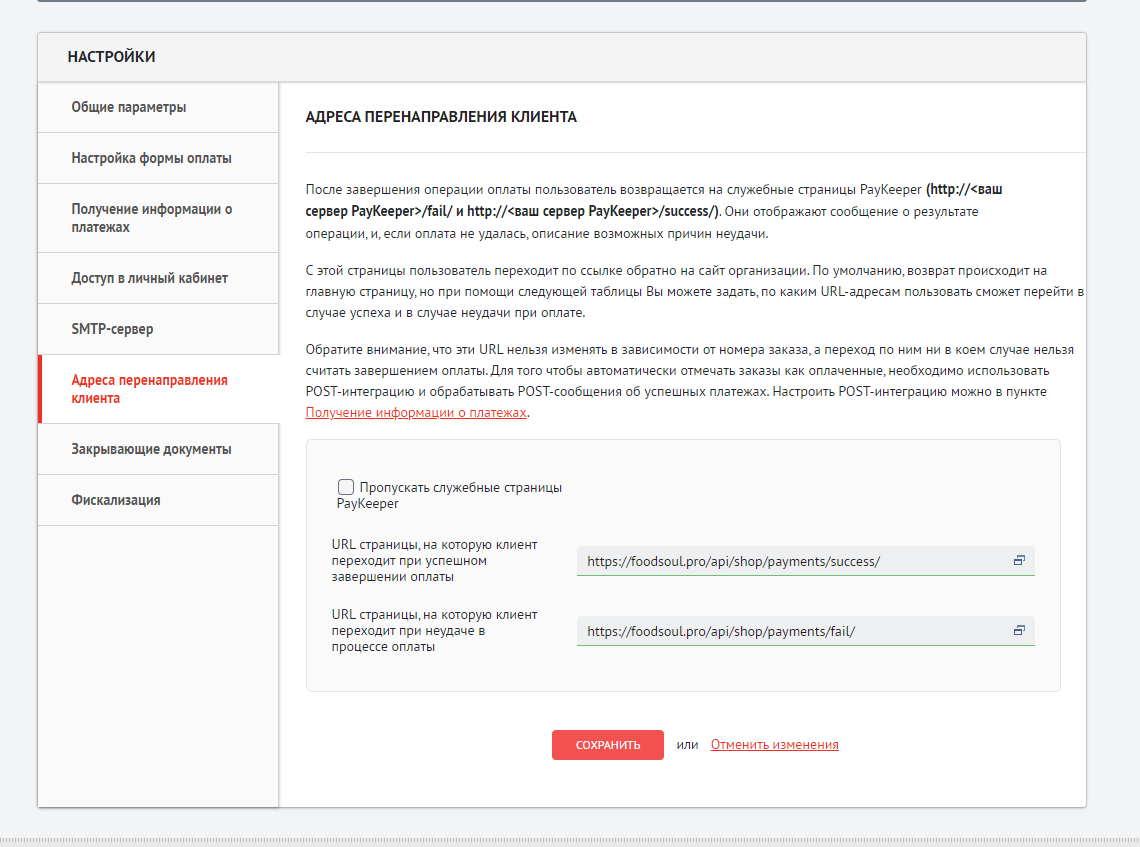
Task: Open 'Доступ в личный кабинет' settings
Action: 150,278
